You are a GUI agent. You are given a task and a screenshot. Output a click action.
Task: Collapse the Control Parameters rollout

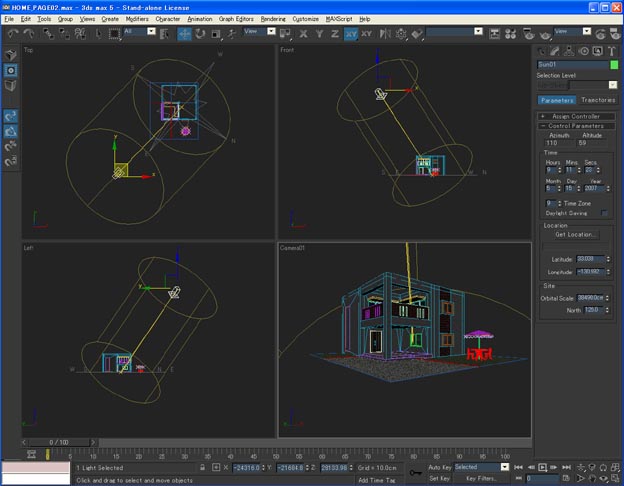point(575,126)
